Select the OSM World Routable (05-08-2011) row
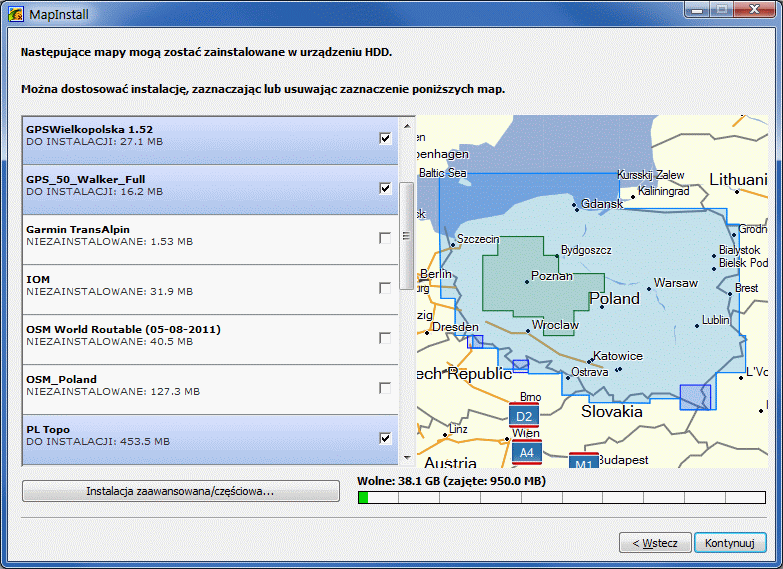Viewport: 783px width, 569px height. [x=210, y=340]
